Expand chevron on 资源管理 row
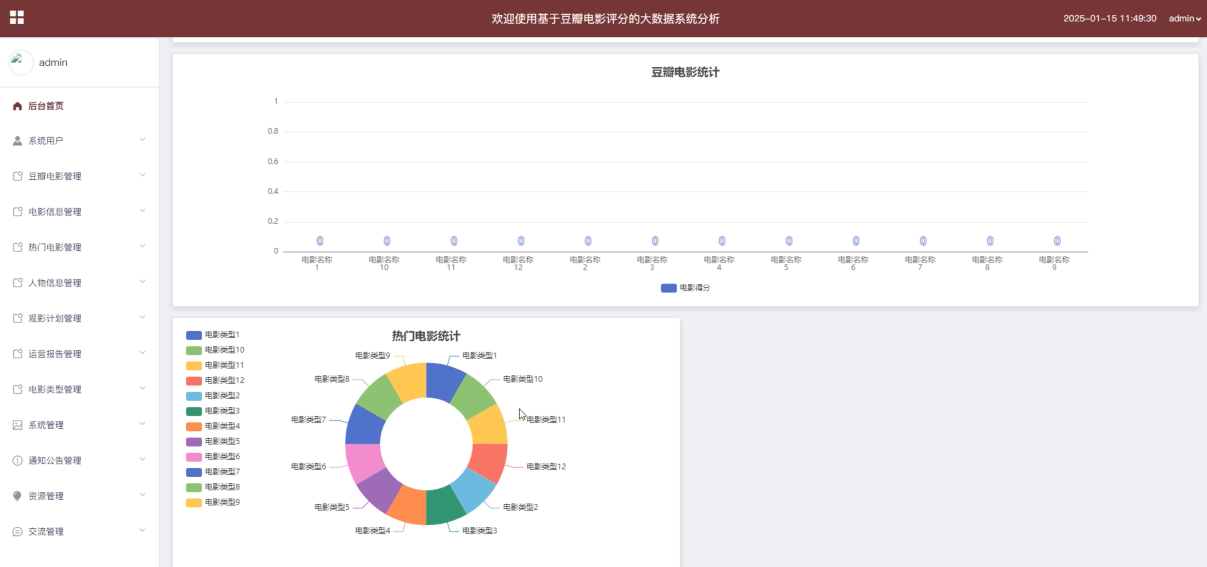 click(142, 494)
